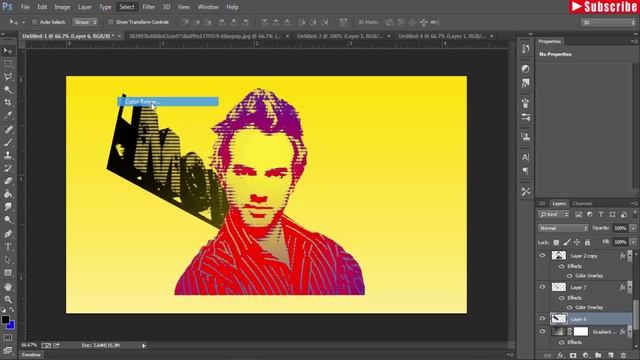Collapse Layer 7 effects list
Viewport: 640px width, 360px height.
coord(630,287)
